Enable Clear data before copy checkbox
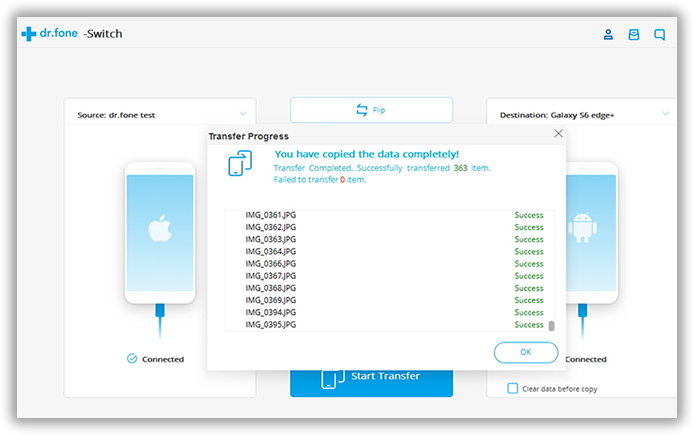The width and height of the screenshot is (694, 435). (513, 388)
